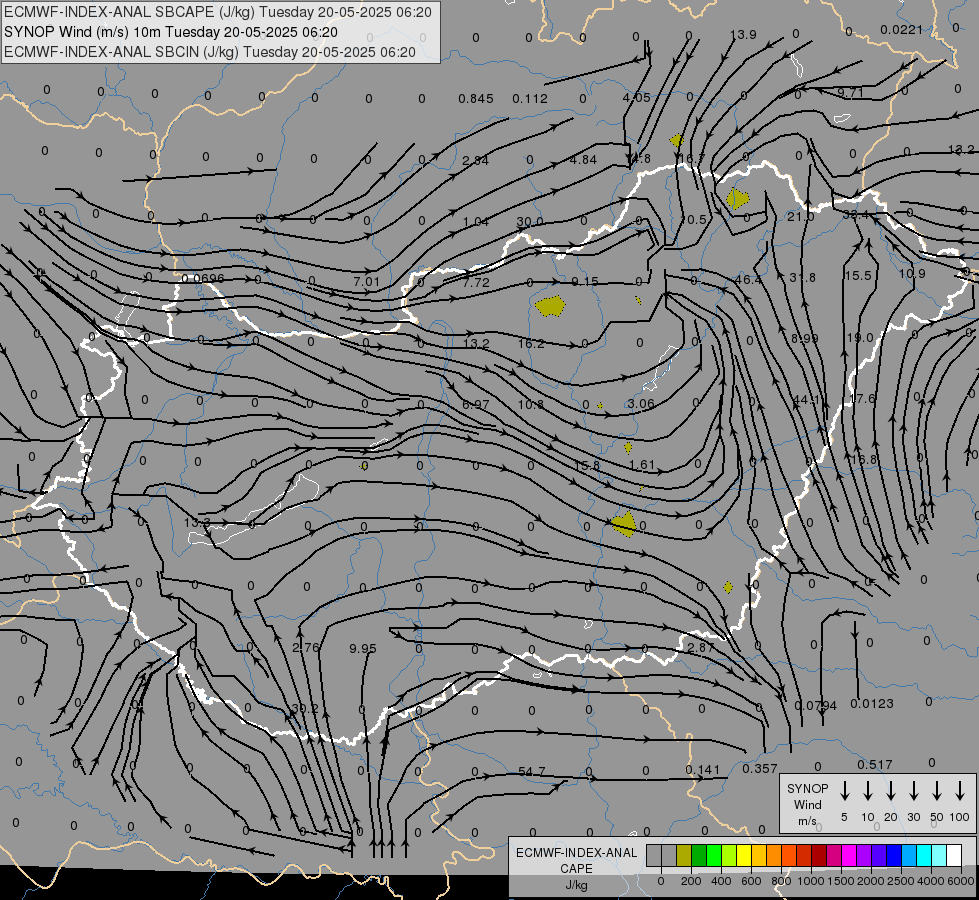Select the dark red swatch near 1000

(x=819, y=856)
